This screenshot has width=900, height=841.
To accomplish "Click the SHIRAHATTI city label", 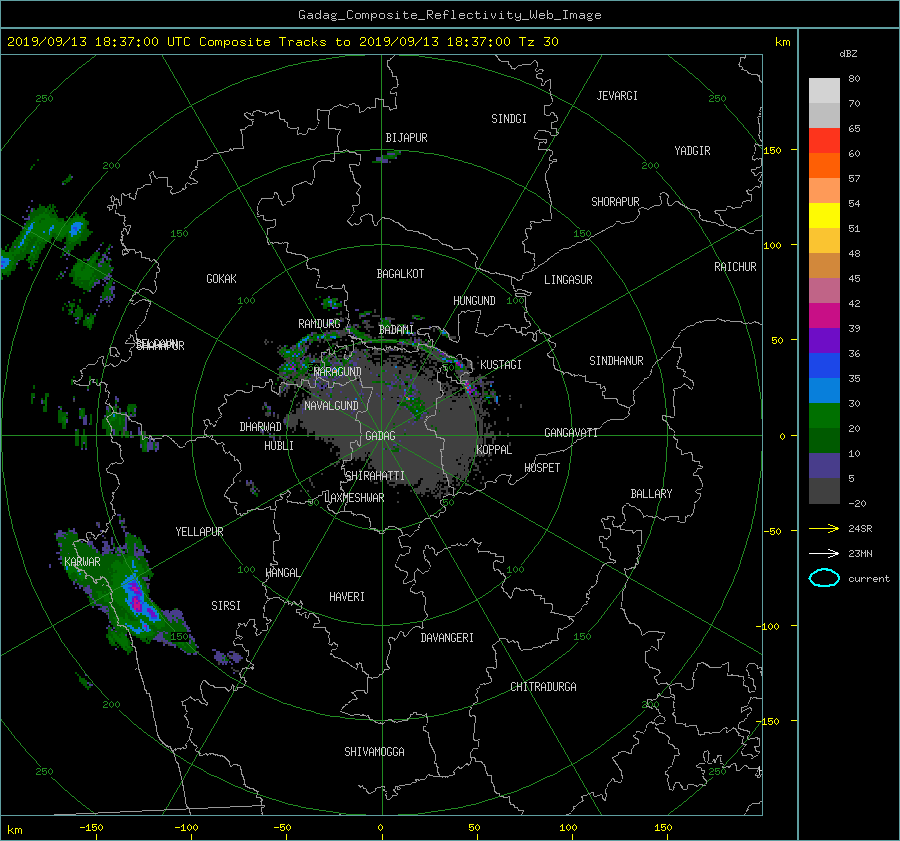I will coord(375,476).
